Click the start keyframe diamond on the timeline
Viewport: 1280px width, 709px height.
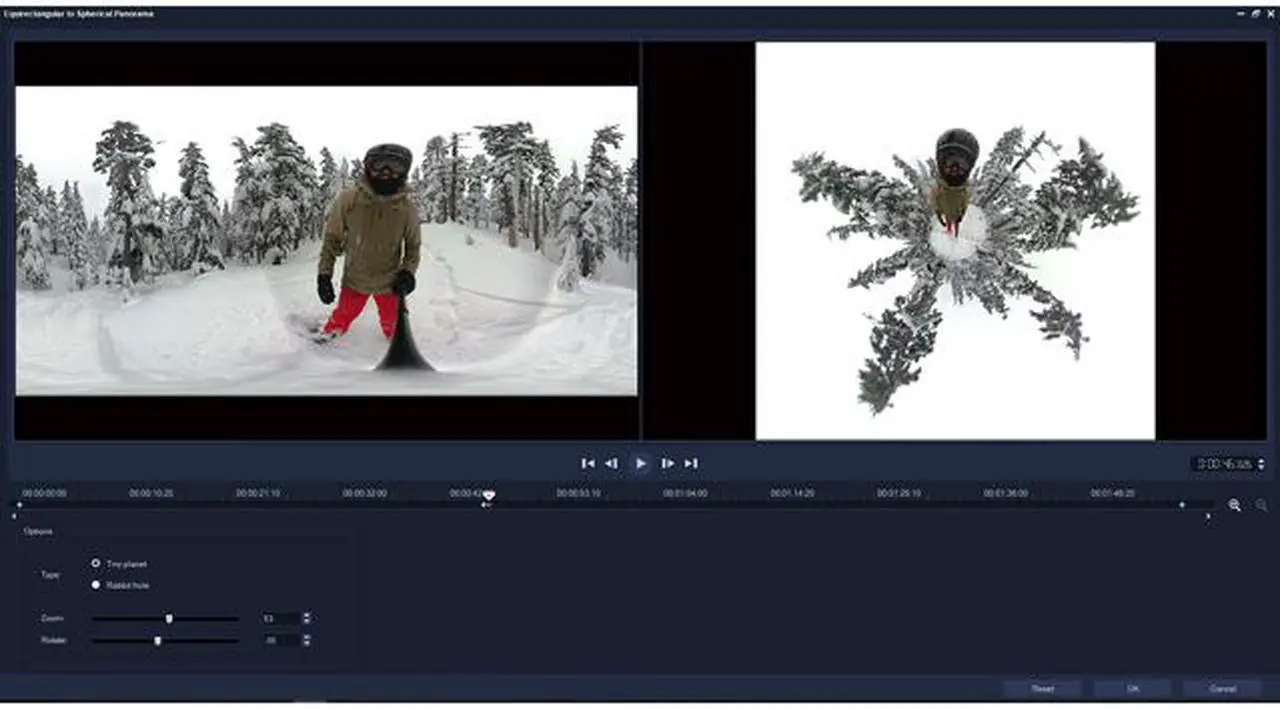[19, 505]
